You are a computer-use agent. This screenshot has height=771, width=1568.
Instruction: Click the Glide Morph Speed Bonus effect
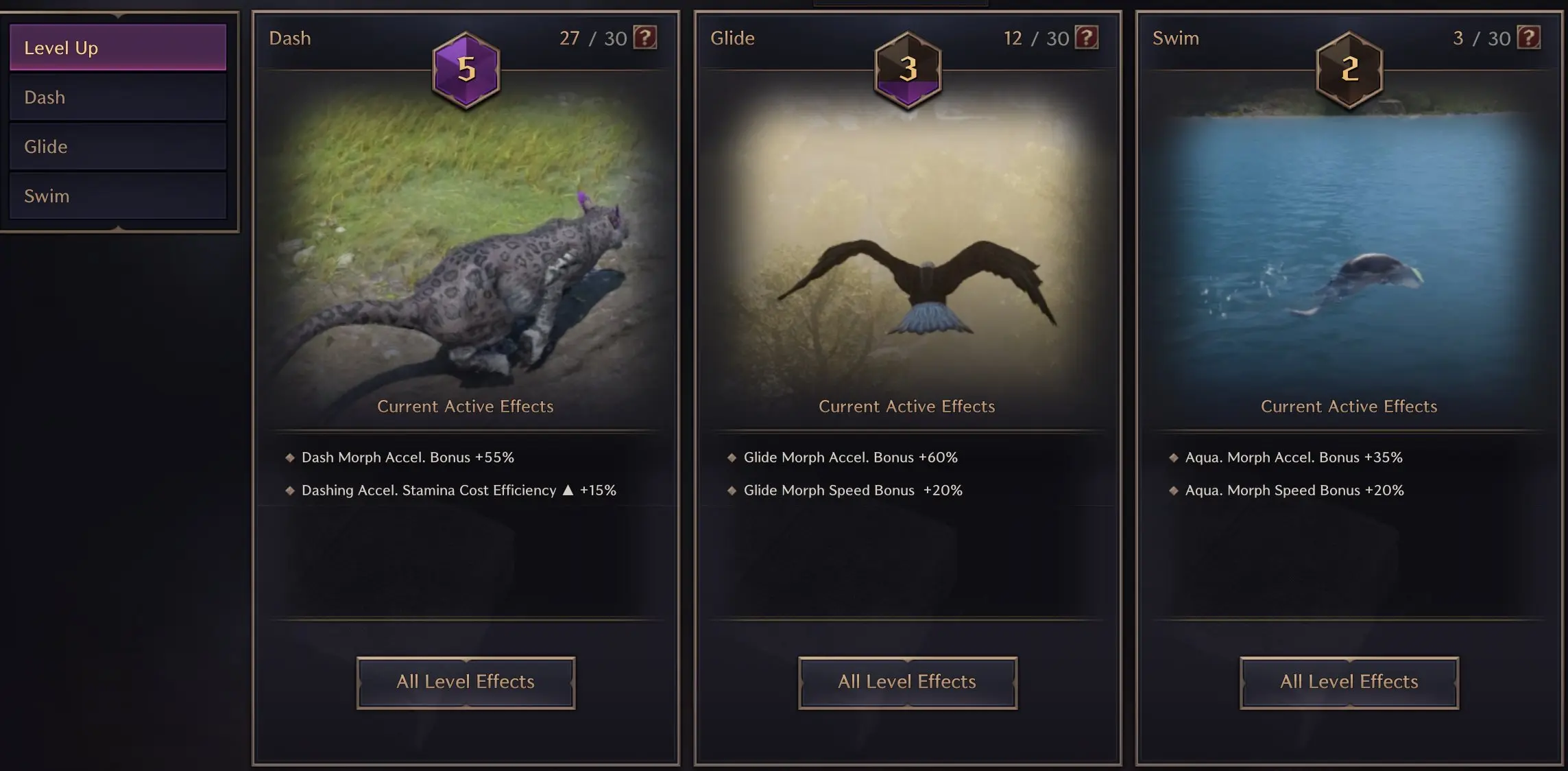[853, 490]
